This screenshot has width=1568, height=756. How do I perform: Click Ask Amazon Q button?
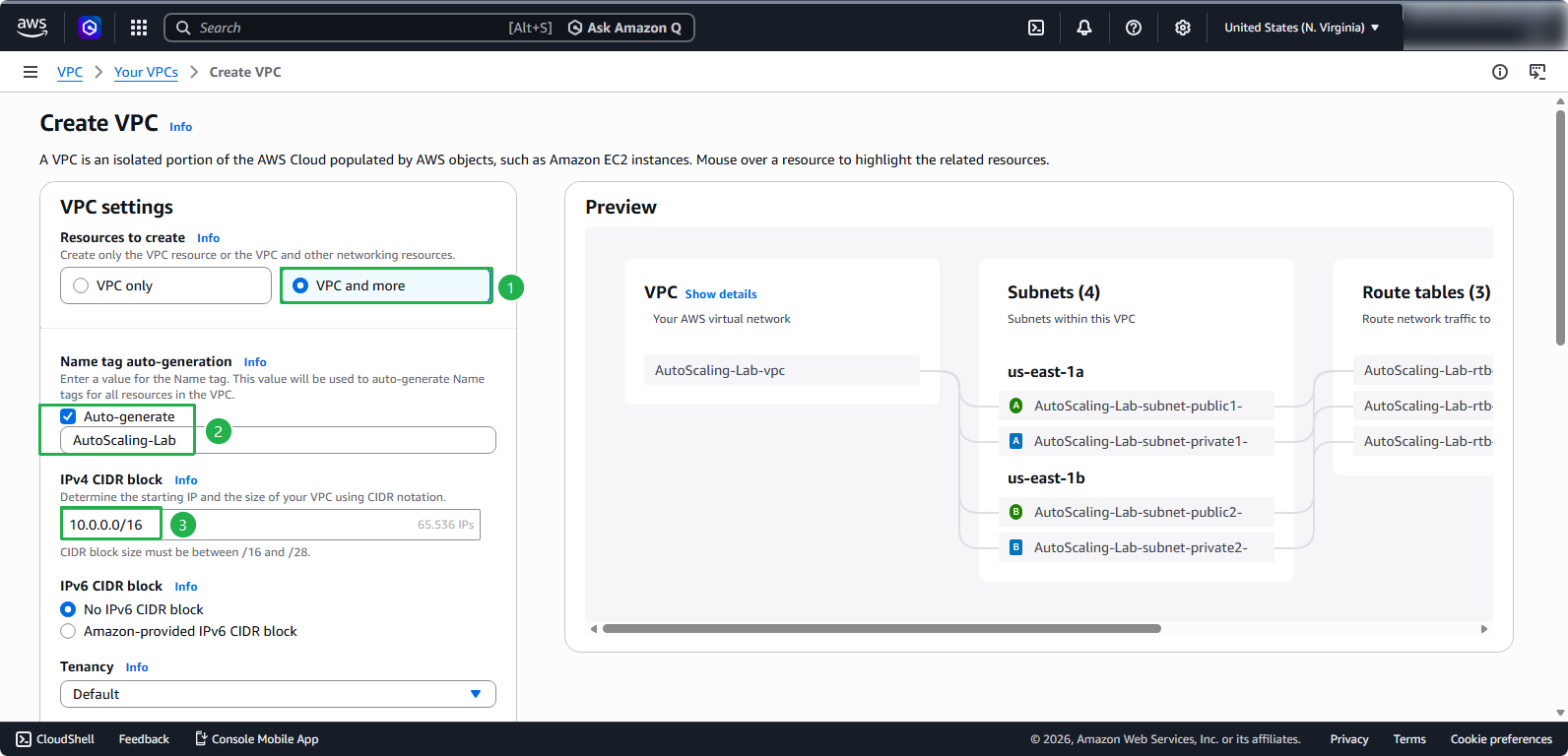[x=624, y=28]
